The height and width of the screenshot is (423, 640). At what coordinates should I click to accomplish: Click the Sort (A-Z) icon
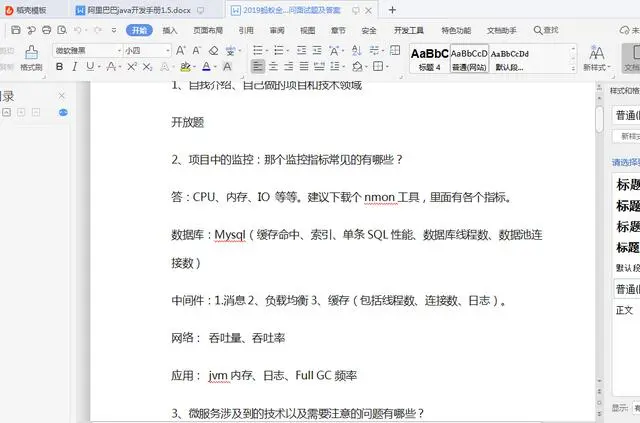(356, 50)
